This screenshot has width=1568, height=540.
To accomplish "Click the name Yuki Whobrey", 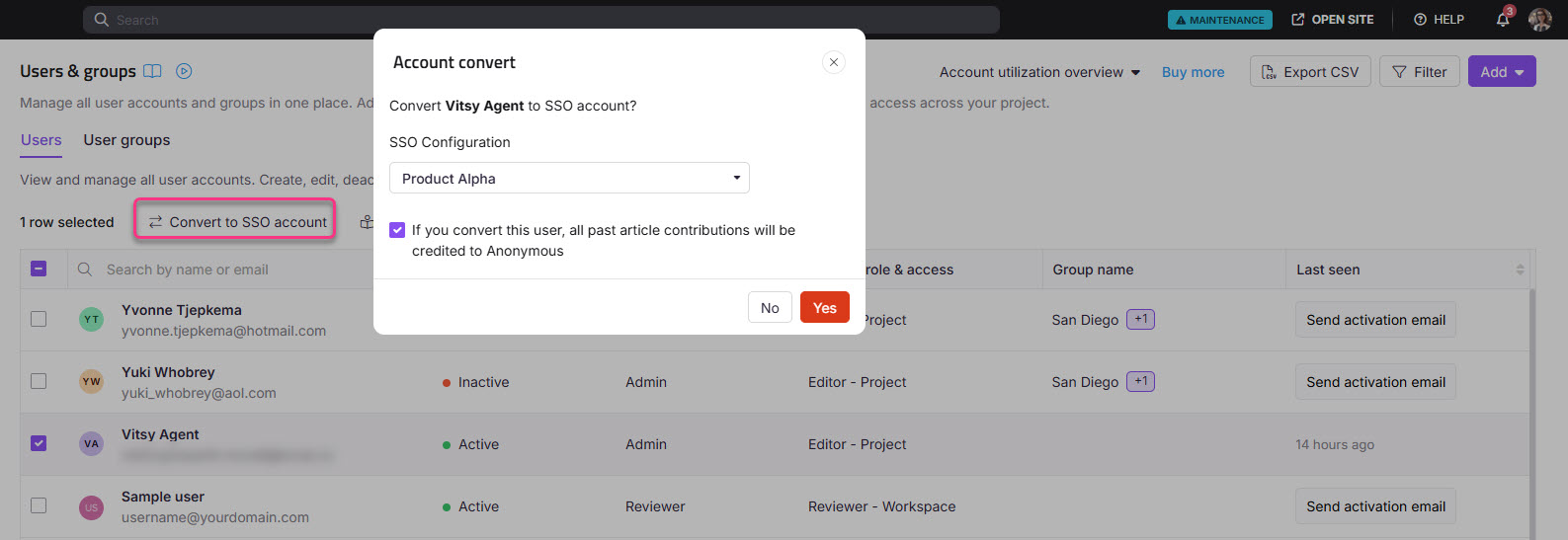I will point(168,372).
